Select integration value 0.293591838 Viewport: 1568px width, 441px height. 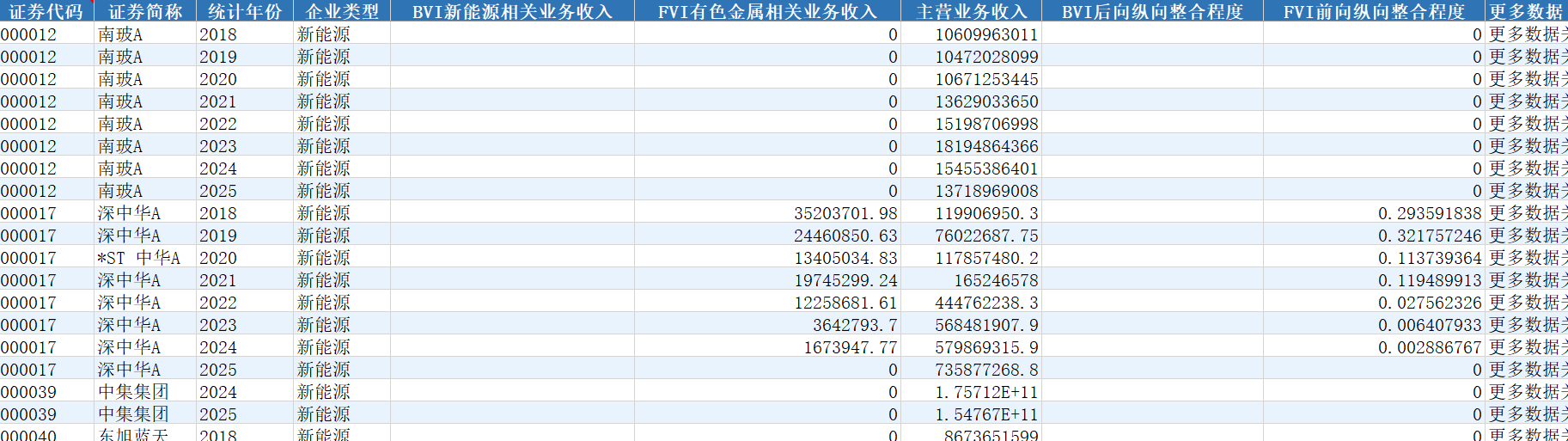(x=1374, y=213)
